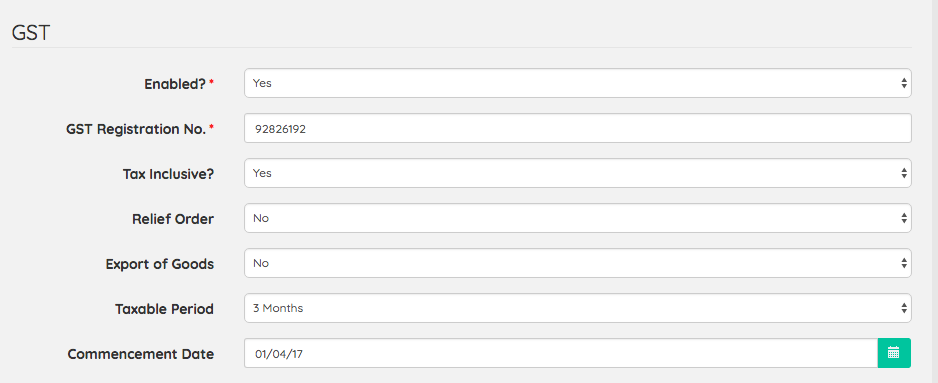The image size is (938, 383).
Task: Click the Tax Inclusive? label
Action: point(168,174)
